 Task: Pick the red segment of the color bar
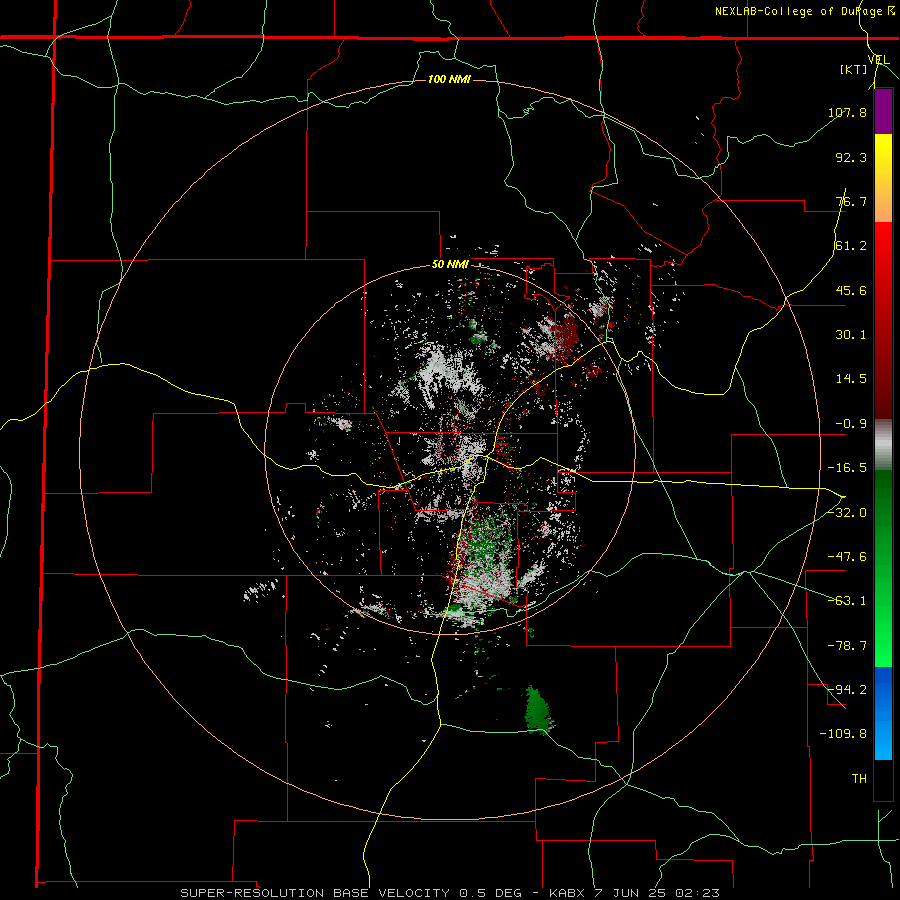(x=883, y=320)
